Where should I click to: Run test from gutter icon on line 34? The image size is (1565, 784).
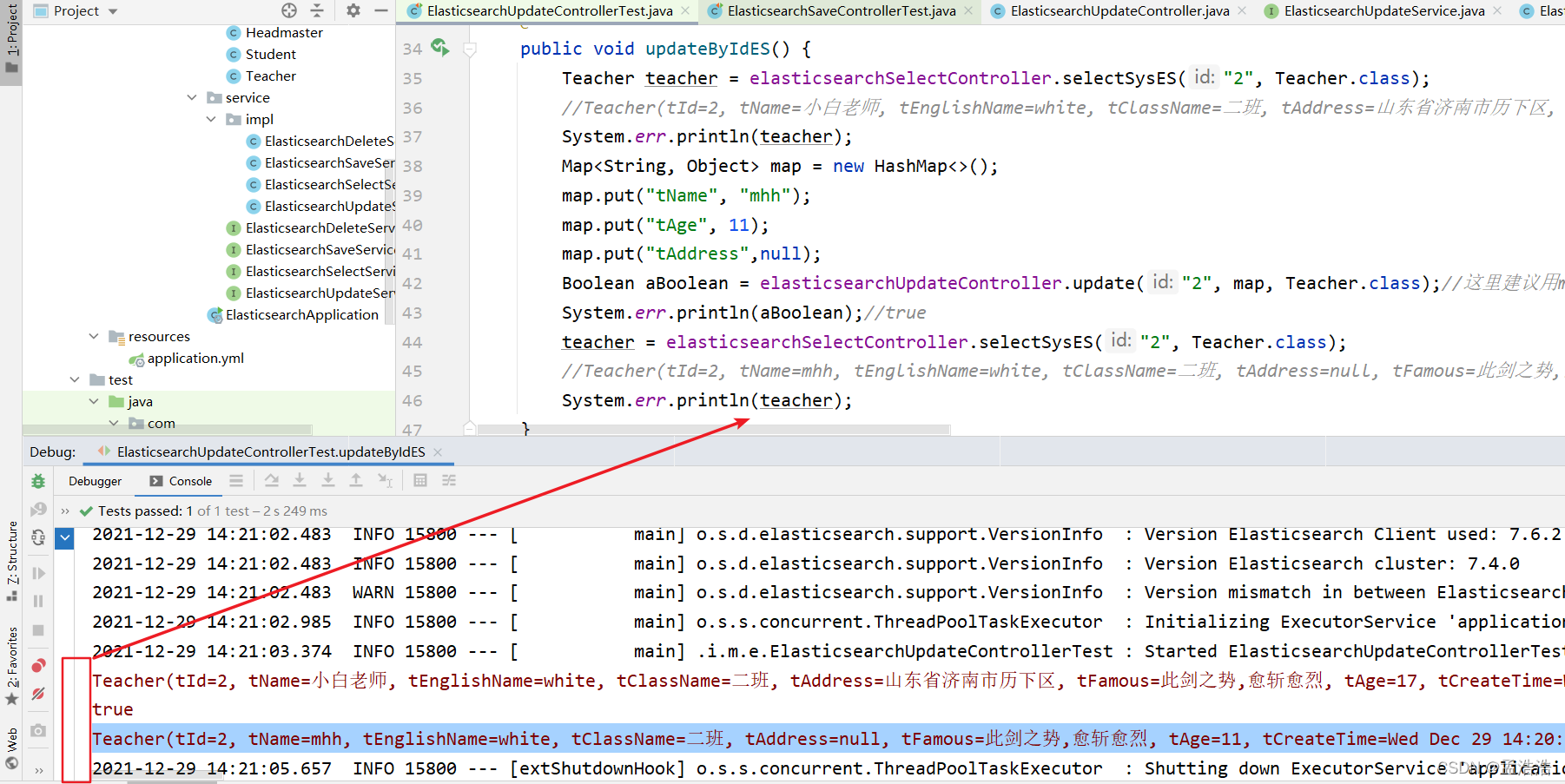(x=440, y=47)
